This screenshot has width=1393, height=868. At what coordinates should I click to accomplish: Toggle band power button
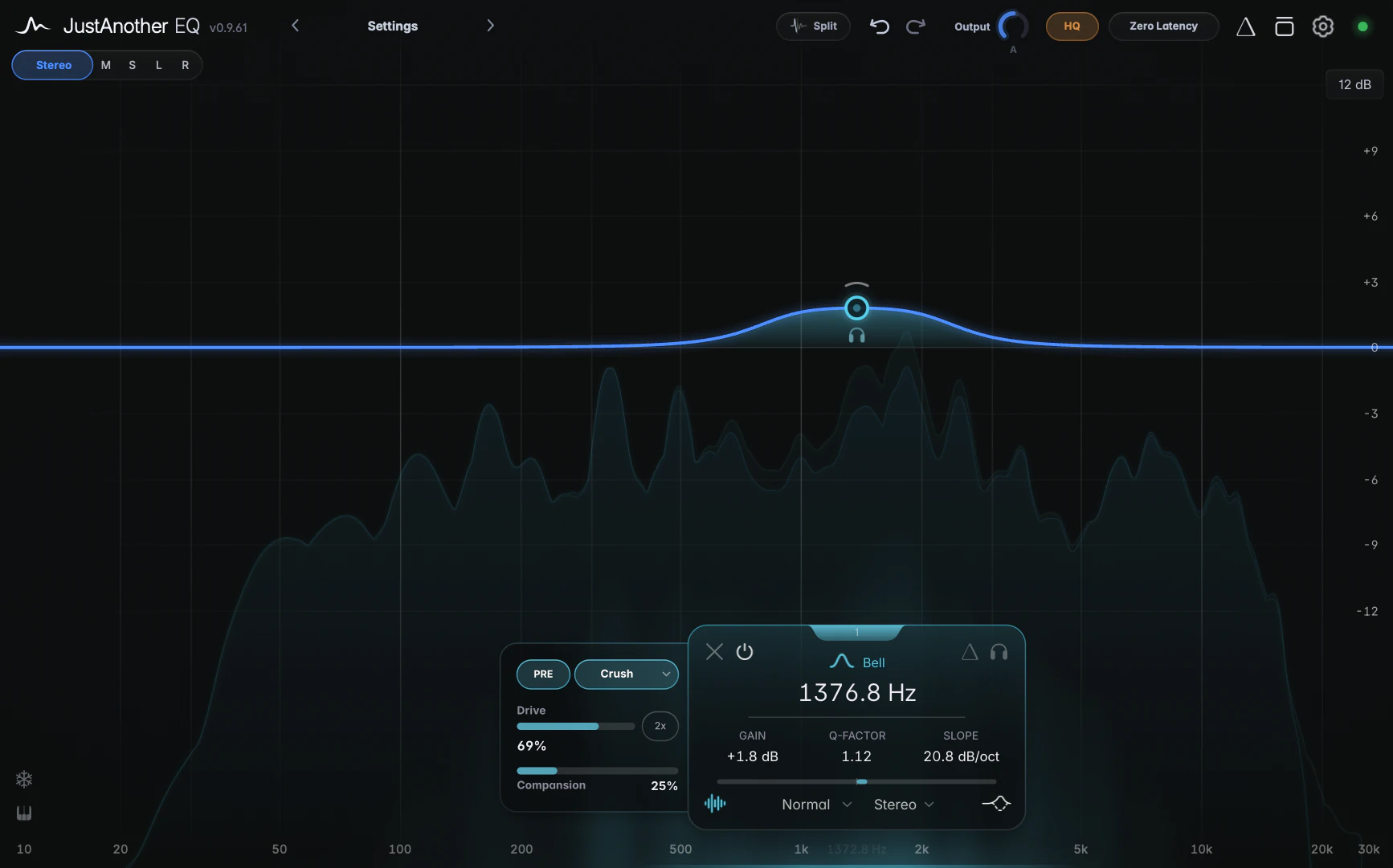coord(745,651)
